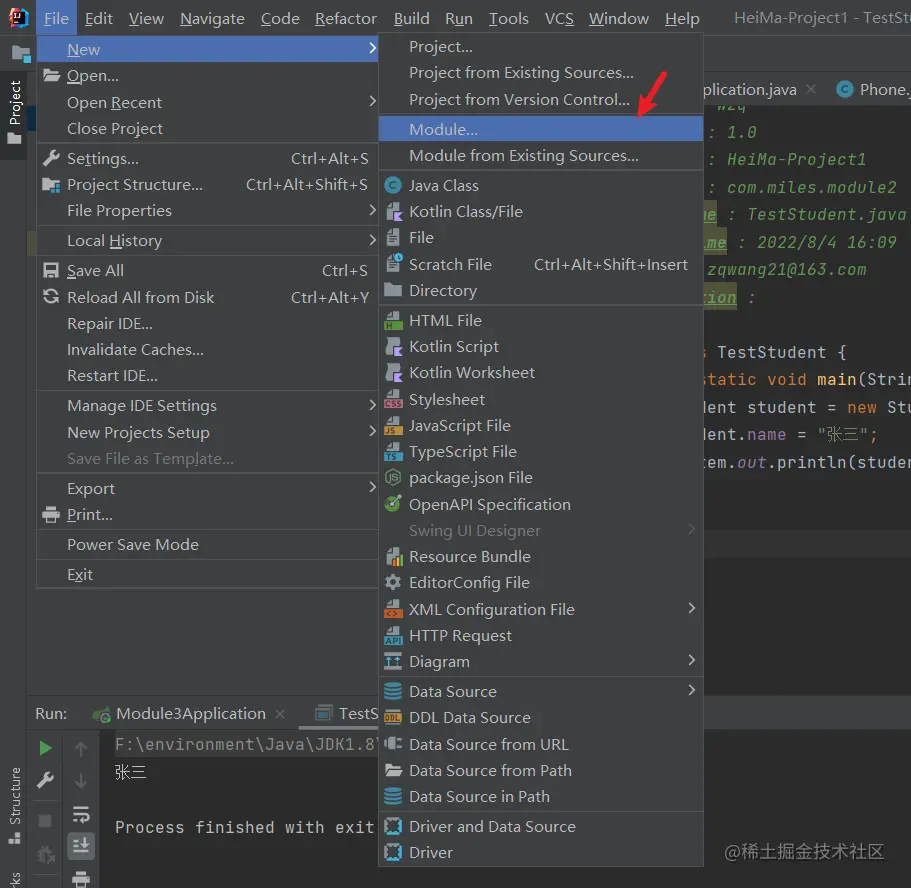Image resolution: width=911 pixels, height=888 pixels.
Task: Click the OpenAPI Specification icon
Action: pos(393,504)
